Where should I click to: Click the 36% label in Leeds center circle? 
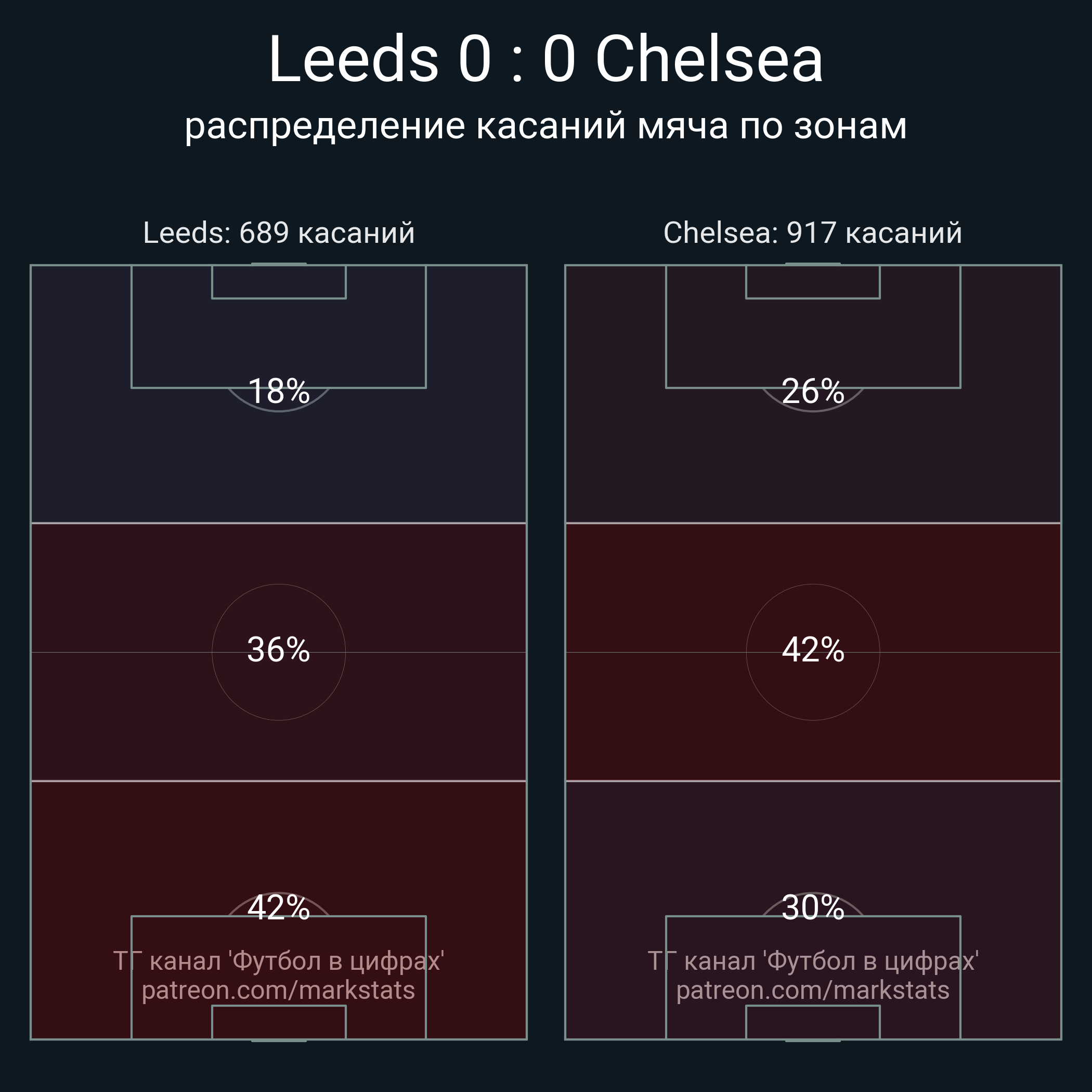[x=279, y=649]
